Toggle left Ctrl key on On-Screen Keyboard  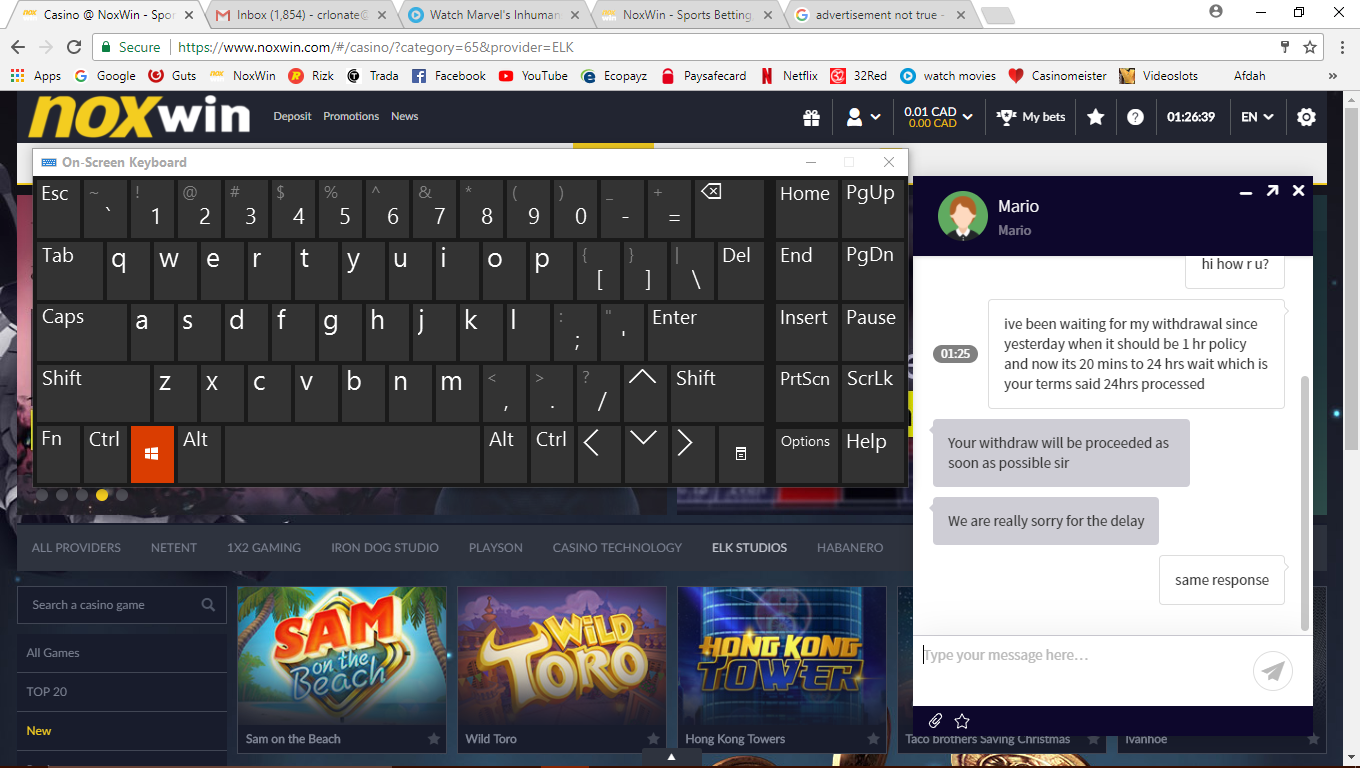pos(105,454)
